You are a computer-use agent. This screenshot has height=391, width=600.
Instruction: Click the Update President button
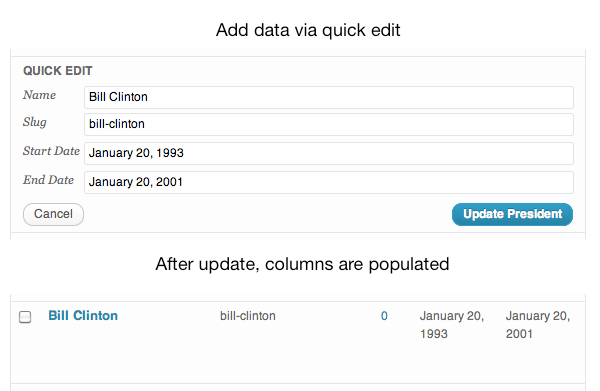[x=512, y=214]
